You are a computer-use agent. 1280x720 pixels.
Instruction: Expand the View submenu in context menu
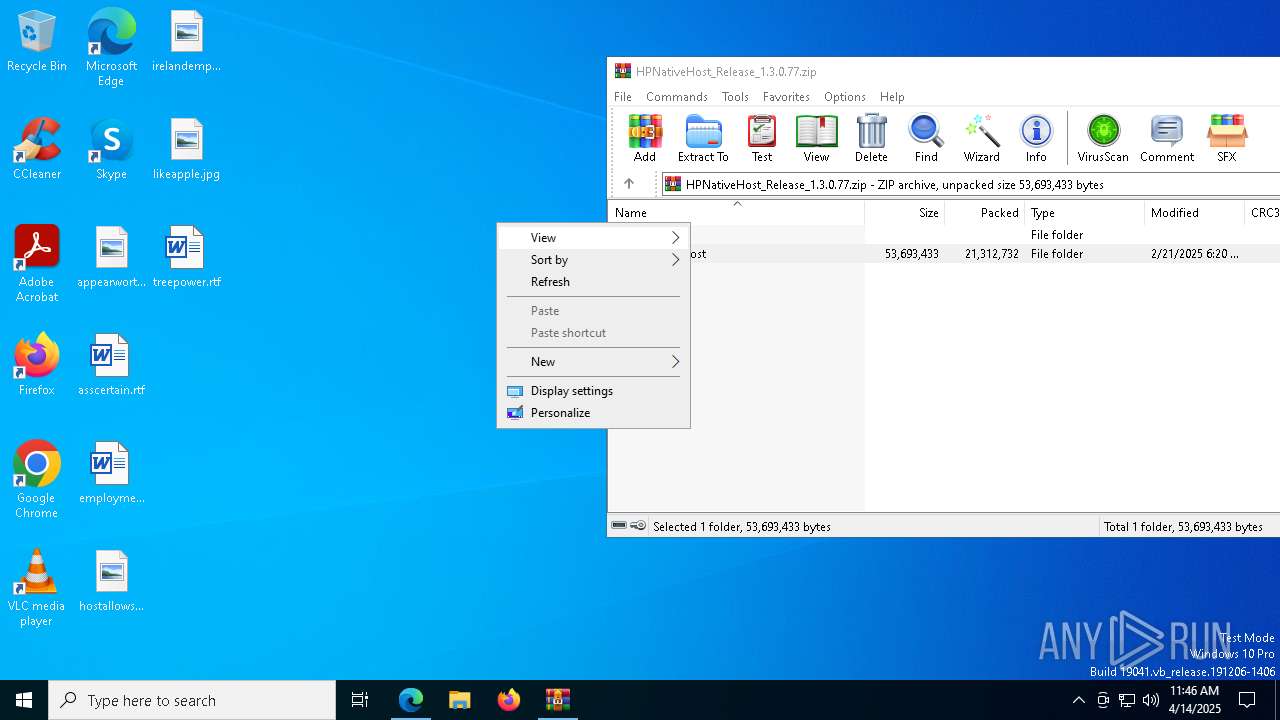(593, 237)
